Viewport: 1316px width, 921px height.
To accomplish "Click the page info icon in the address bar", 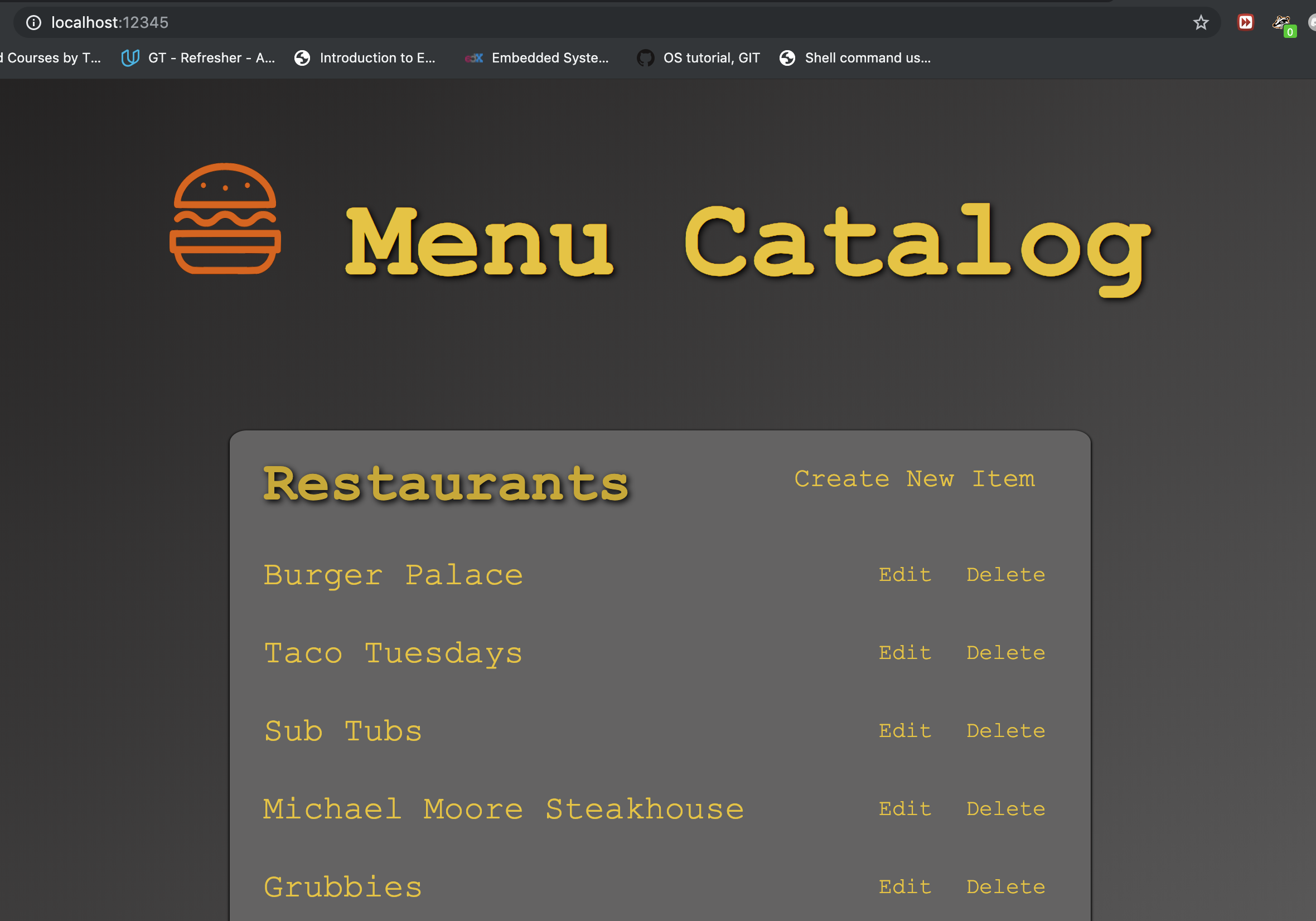I will [x=33, y=22].
